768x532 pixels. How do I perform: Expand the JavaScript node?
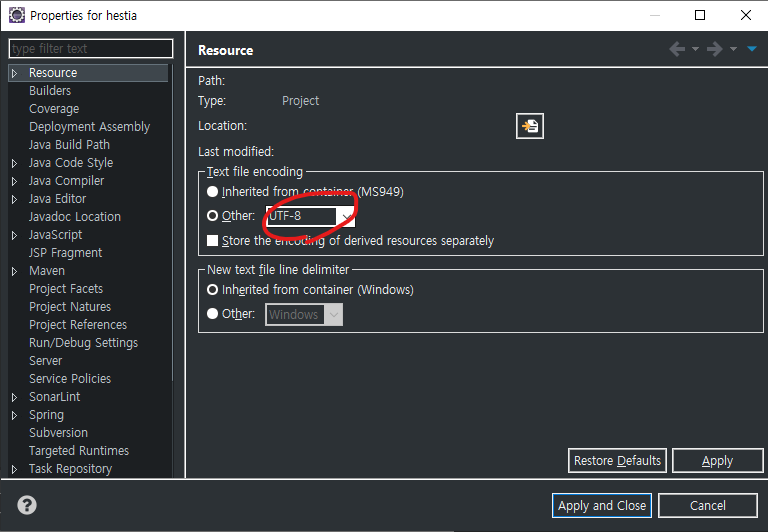coord(15,235)
